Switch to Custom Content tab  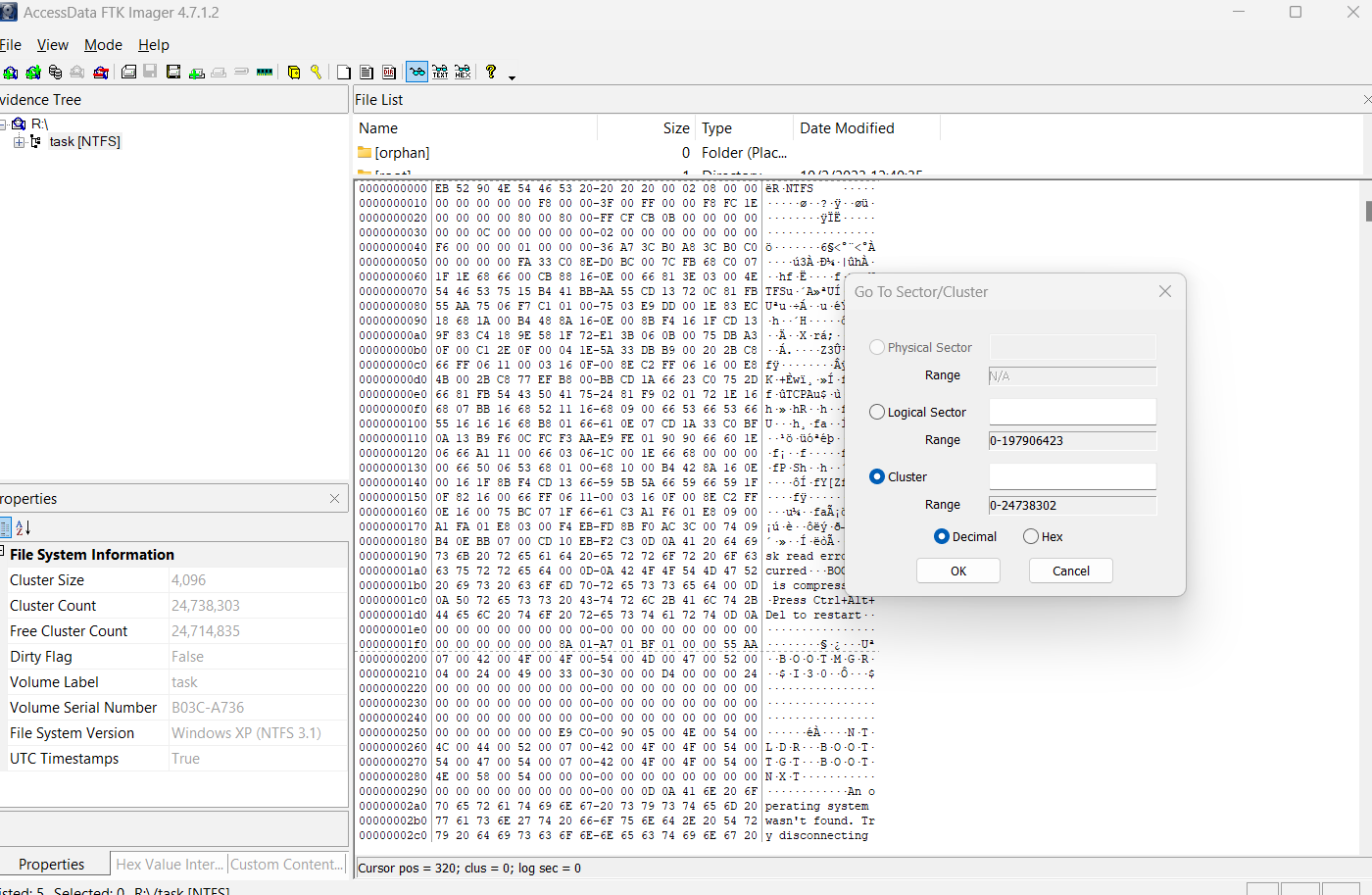(287, 864)
